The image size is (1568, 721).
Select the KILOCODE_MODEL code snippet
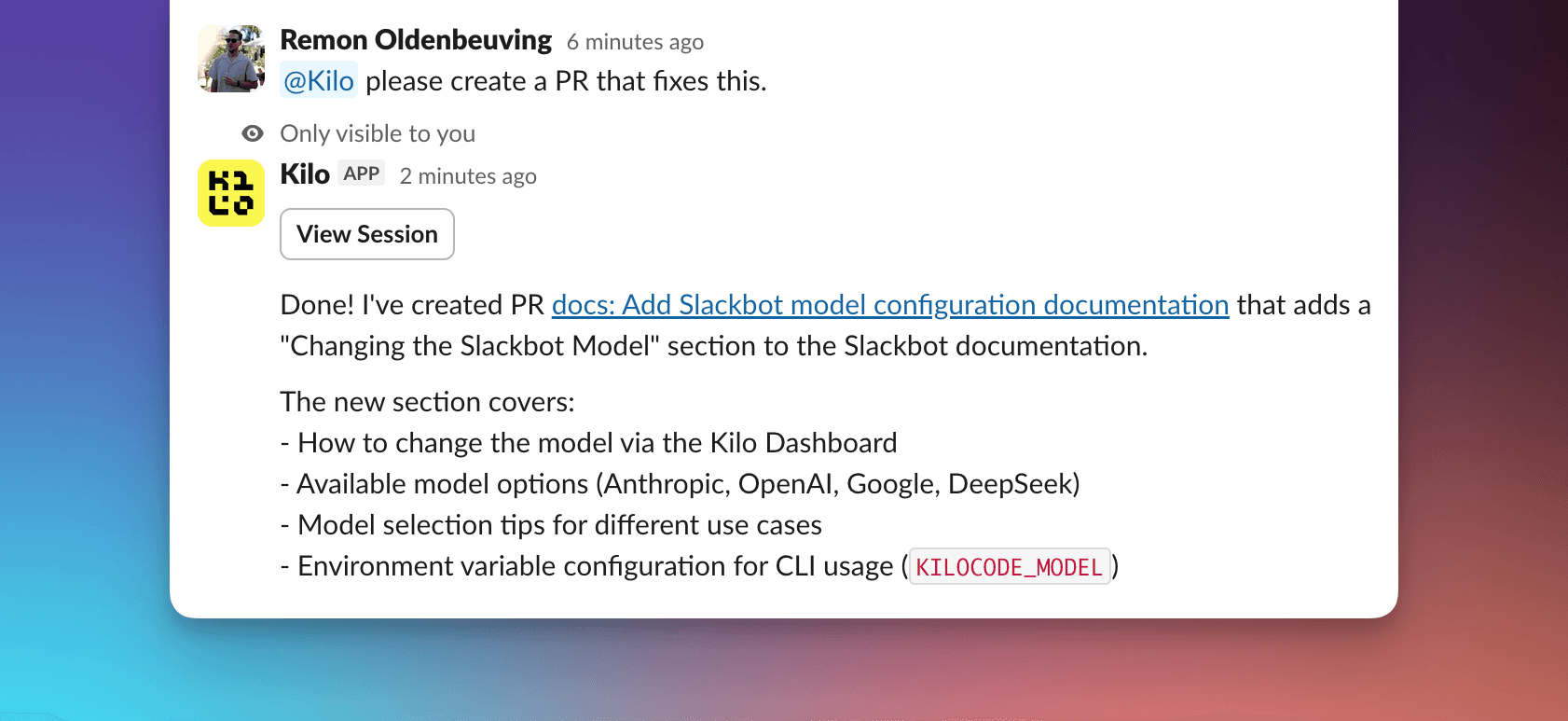click(1009, 566)
